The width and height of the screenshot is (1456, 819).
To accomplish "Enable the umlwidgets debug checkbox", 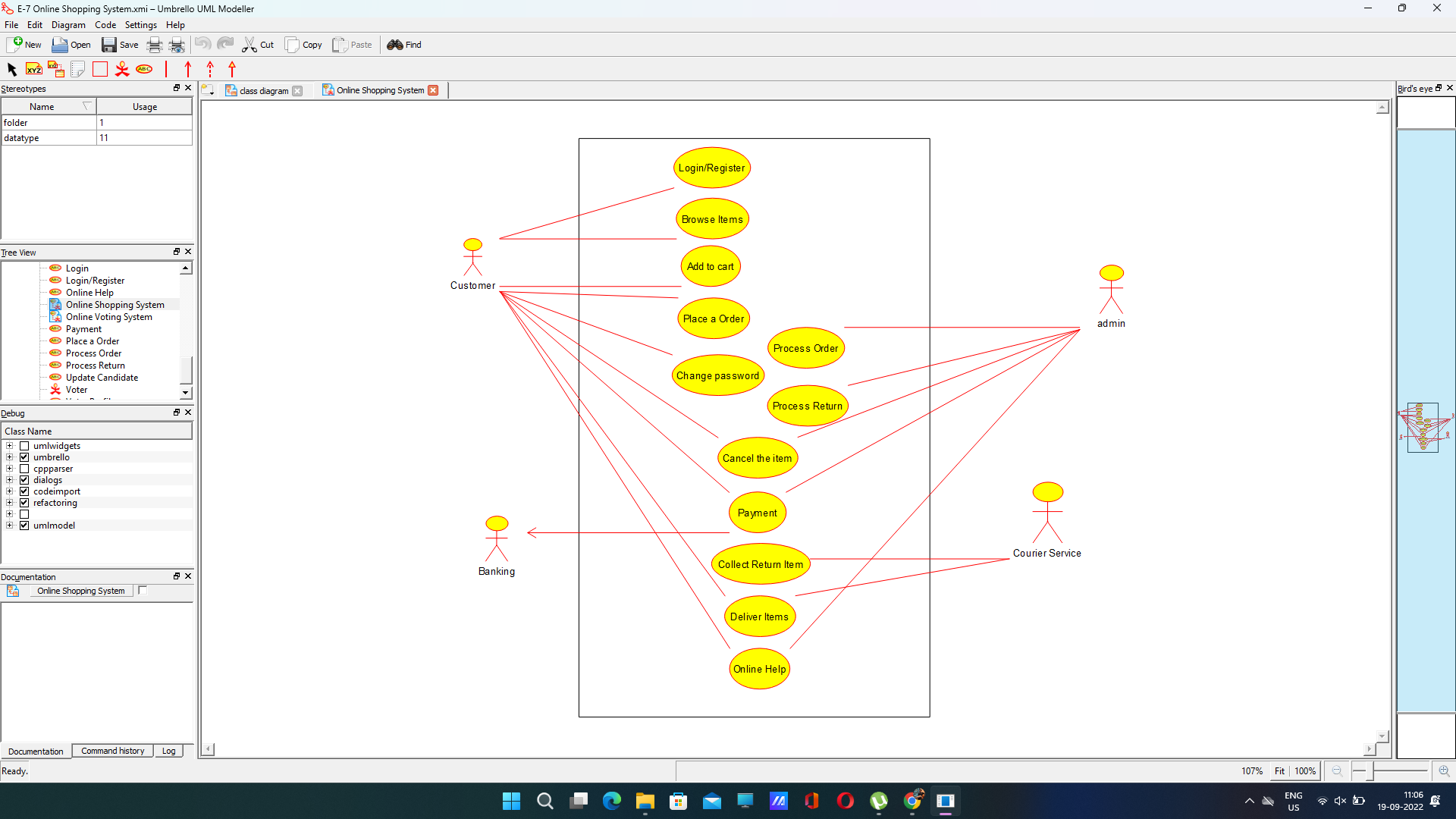I will point(24,446).
